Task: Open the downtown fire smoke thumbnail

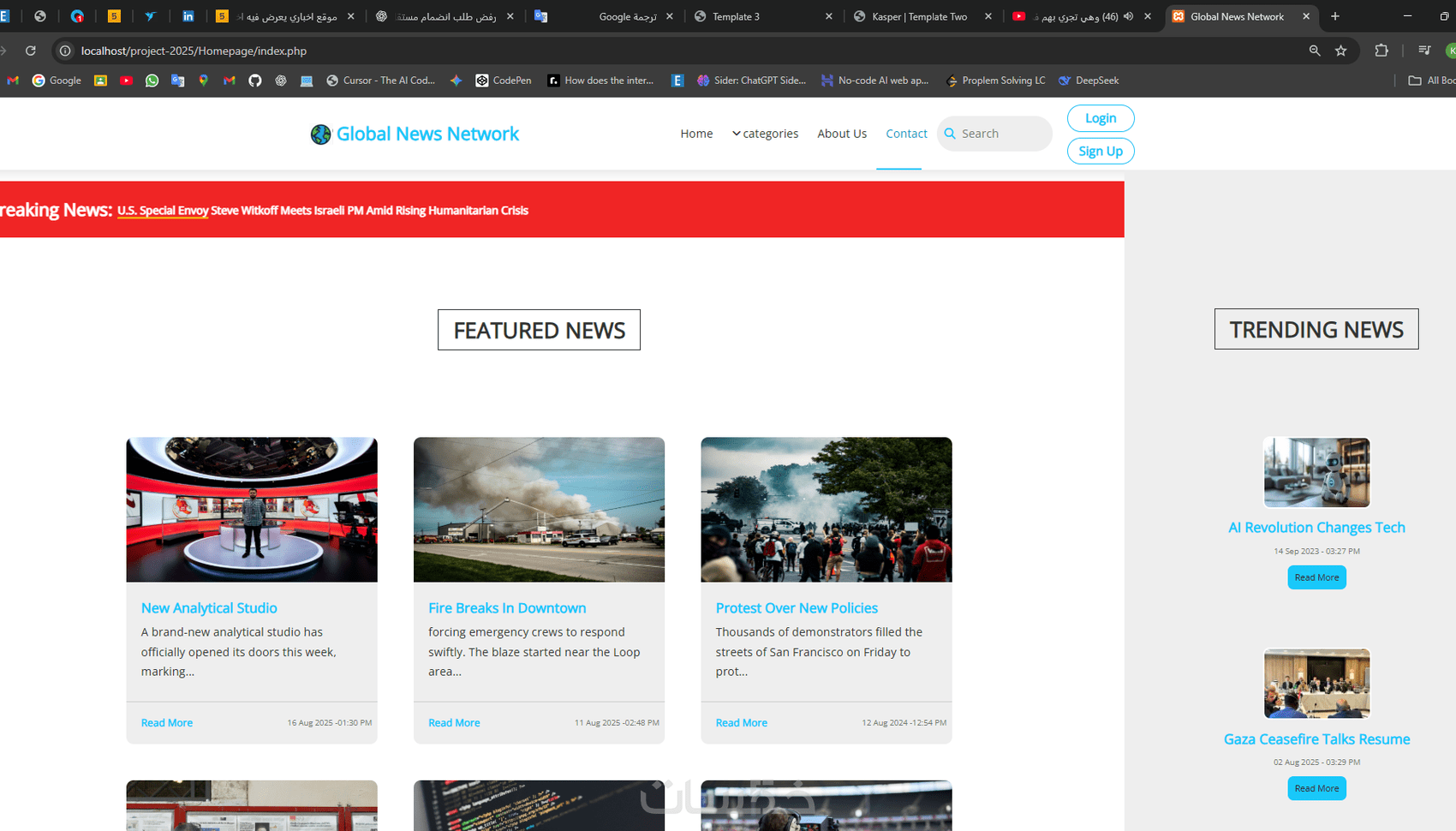Action: click(539, 510)
